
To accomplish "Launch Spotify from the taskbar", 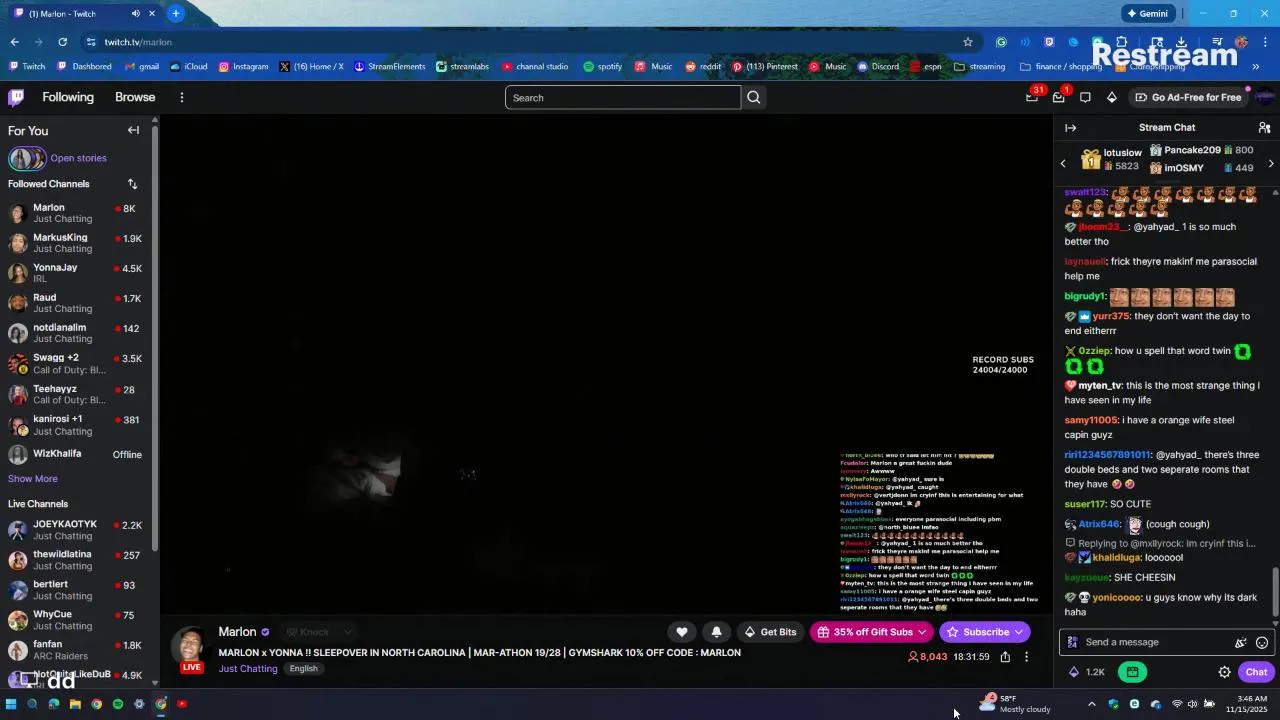I will click(x=117, y=704).
